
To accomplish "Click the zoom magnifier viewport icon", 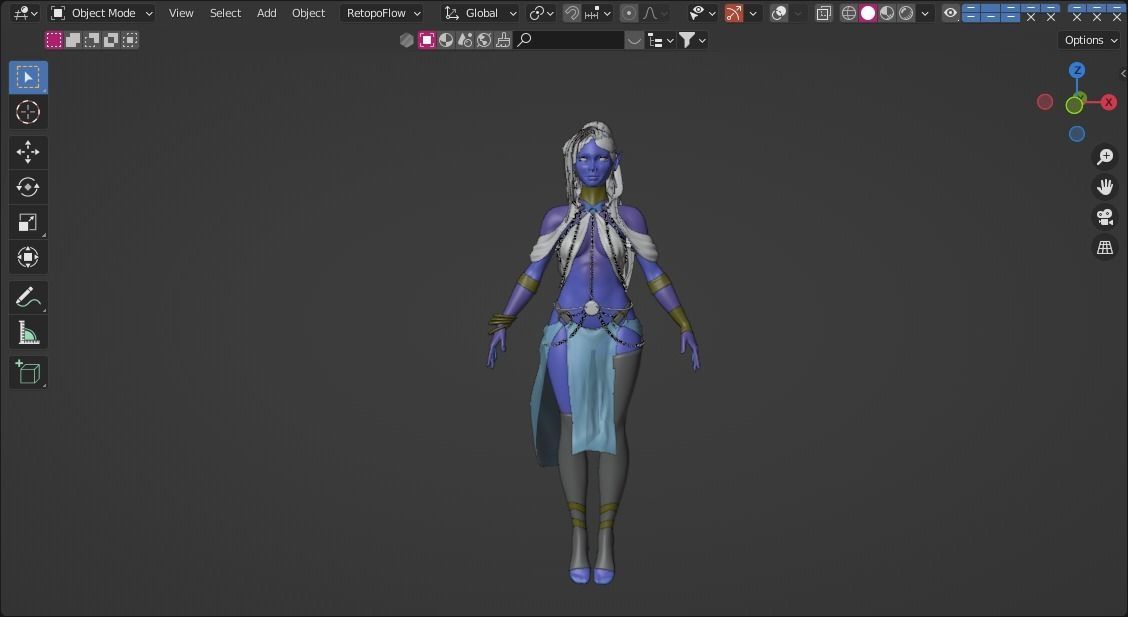I will 1105,157.
